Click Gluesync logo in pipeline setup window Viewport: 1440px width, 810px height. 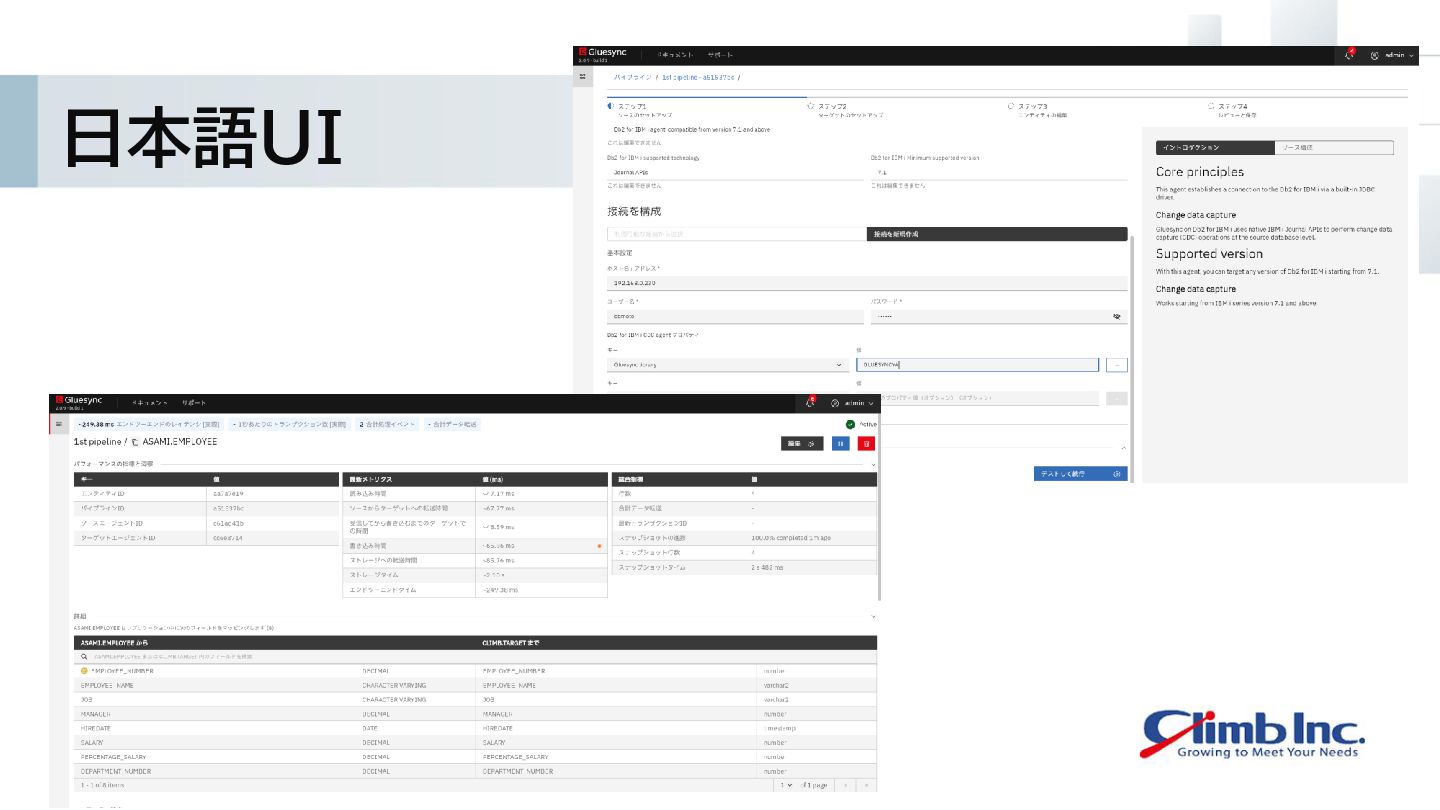point(602,54)
